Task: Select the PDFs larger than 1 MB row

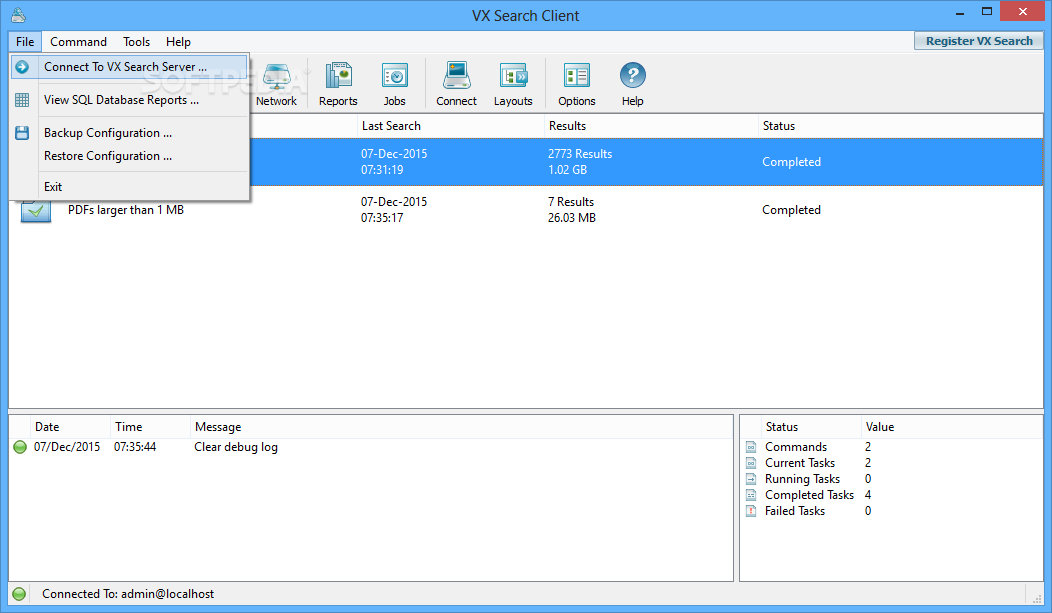Action: 526,210
